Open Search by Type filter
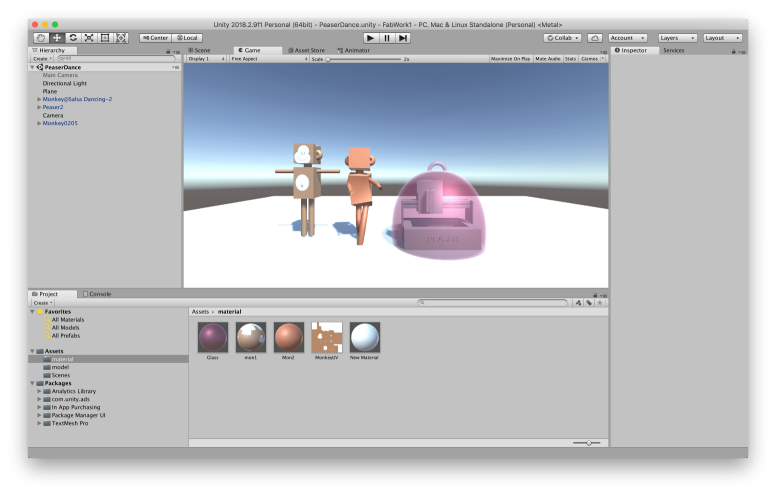This screenshot has height=495, width=776. [578, 302]
